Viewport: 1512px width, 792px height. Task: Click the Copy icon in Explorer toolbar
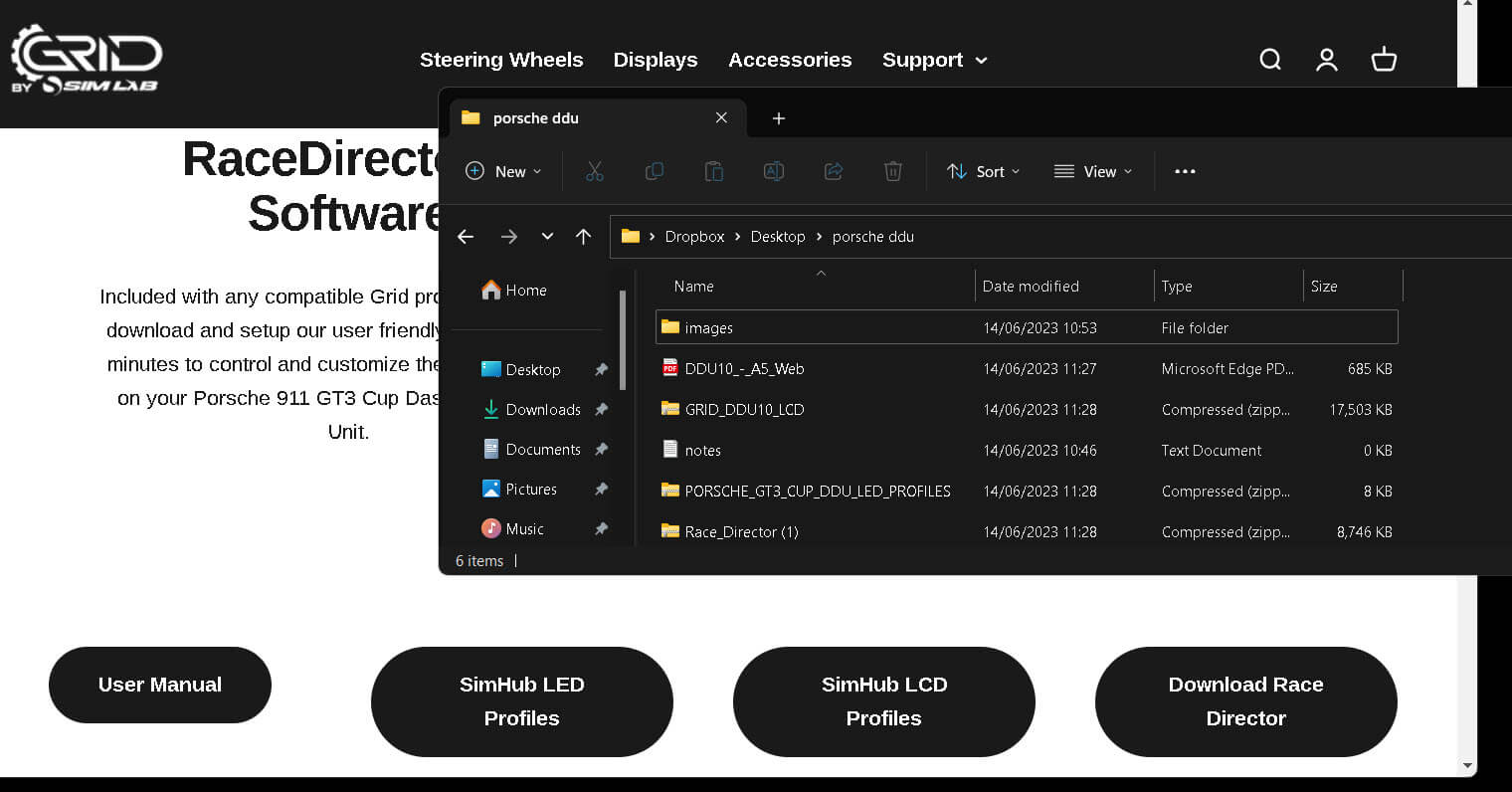click(x=655, y=171)
